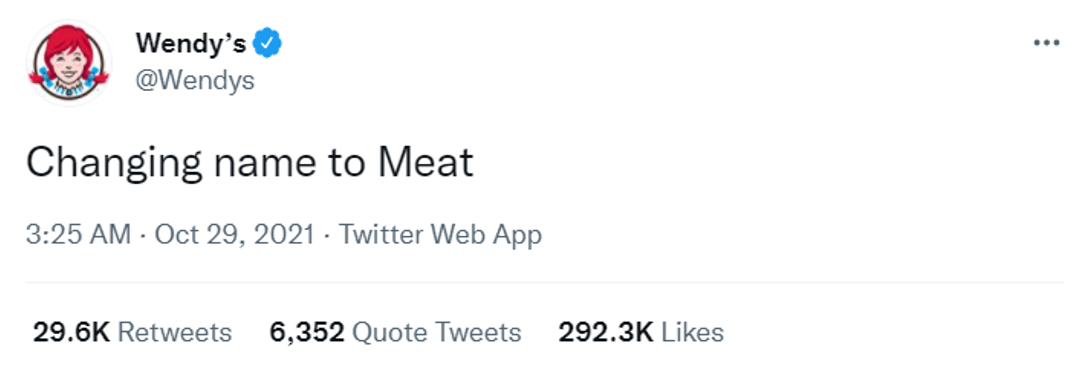
Task: View the Quote Tweets label
Action: point(437,333)
